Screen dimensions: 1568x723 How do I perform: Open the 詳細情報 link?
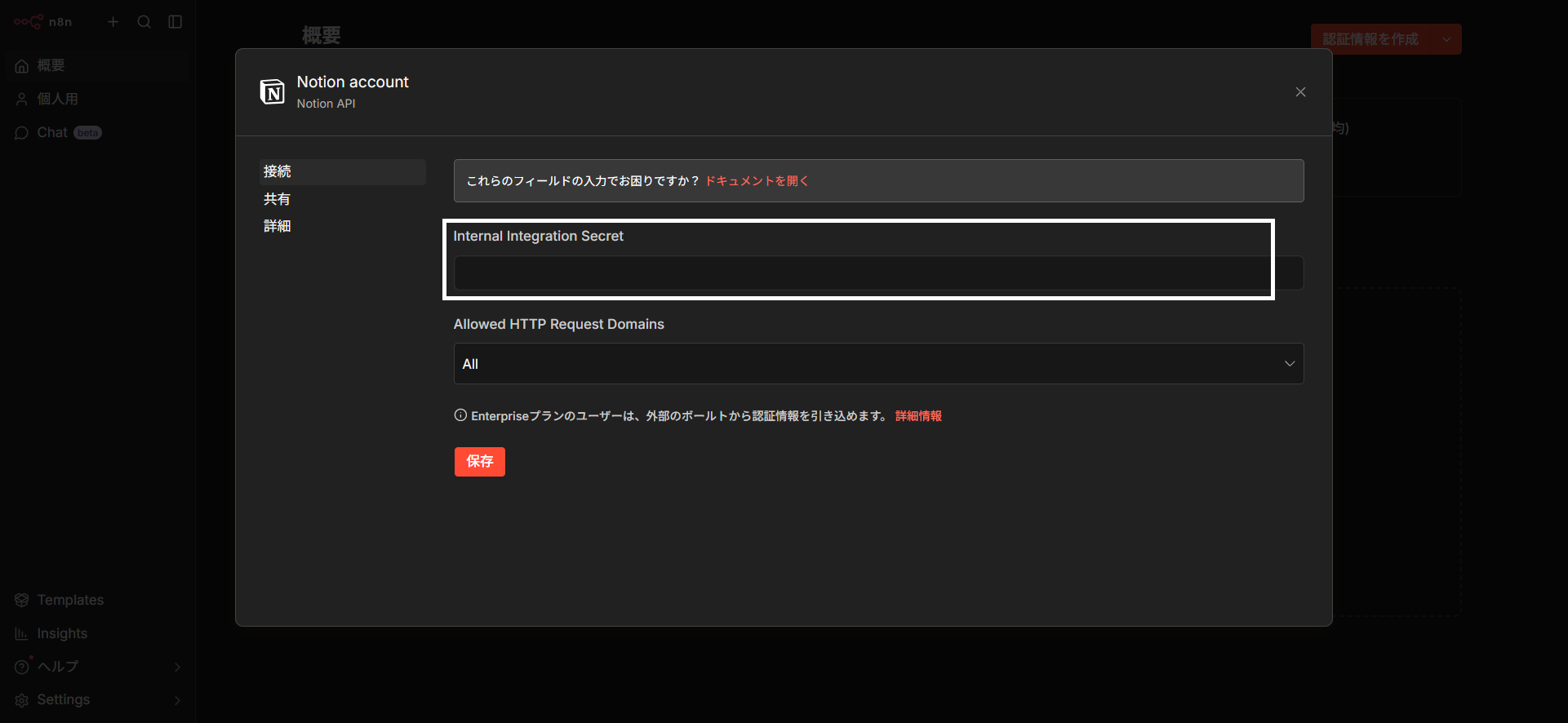tap(918, 416)
